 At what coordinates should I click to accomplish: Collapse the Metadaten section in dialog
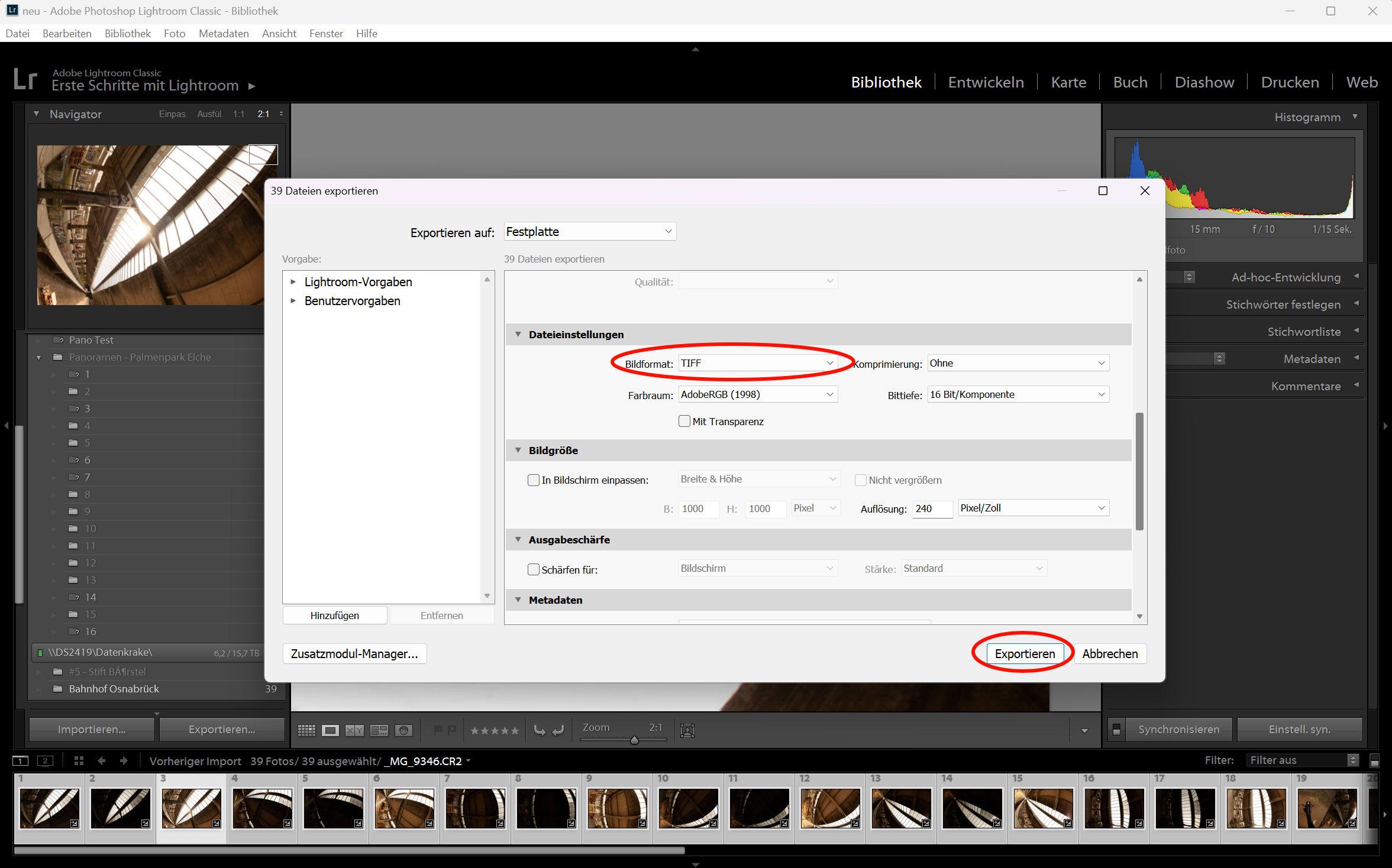coord(518,600)
